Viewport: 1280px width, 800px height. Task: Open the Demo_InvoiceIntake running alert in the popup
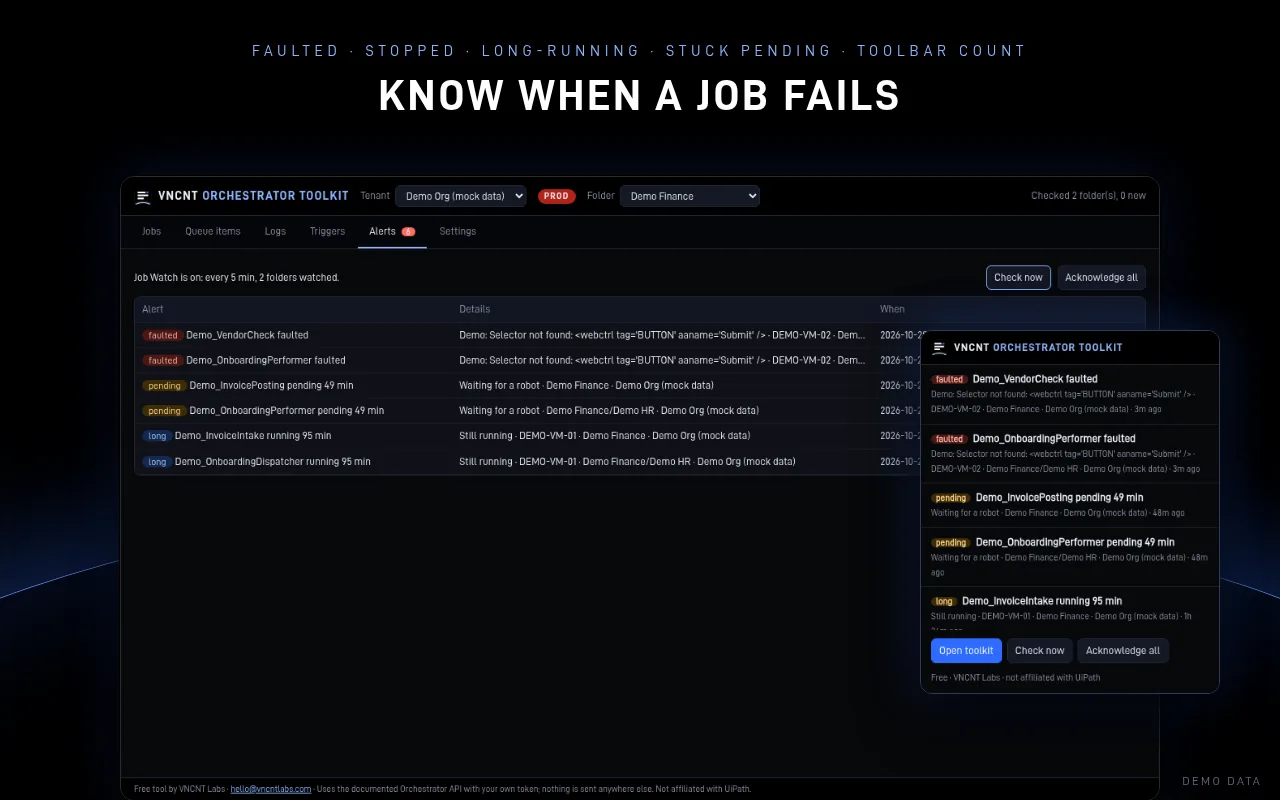pos(1070,609)
